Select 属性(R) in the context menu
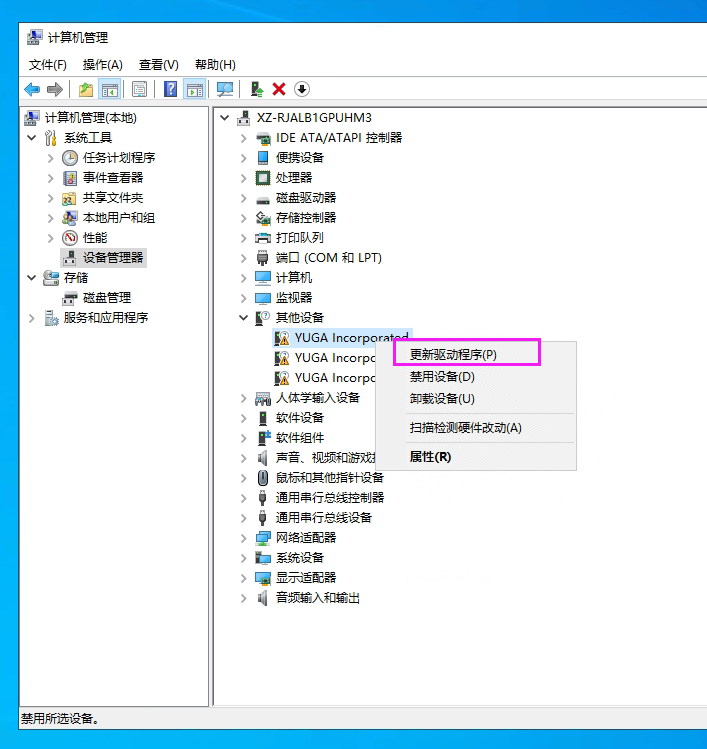Screen dimensions: 707x749 coord(430,457)
